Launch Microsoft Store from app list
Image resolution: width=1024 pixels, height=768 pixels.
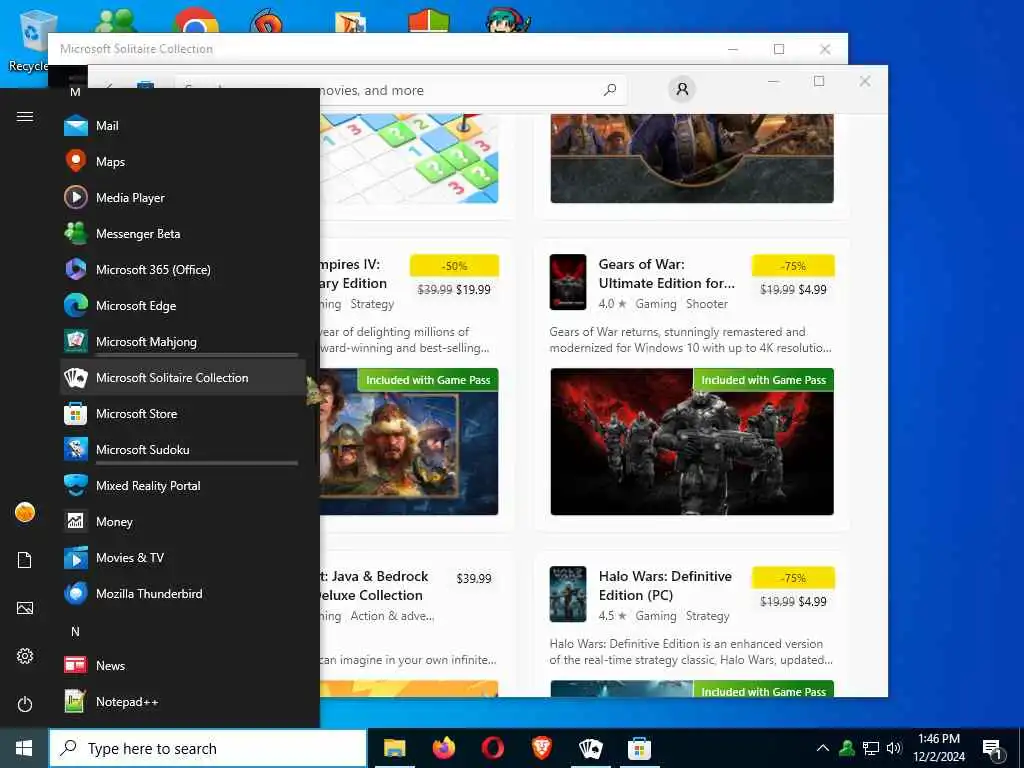point(183,413)
